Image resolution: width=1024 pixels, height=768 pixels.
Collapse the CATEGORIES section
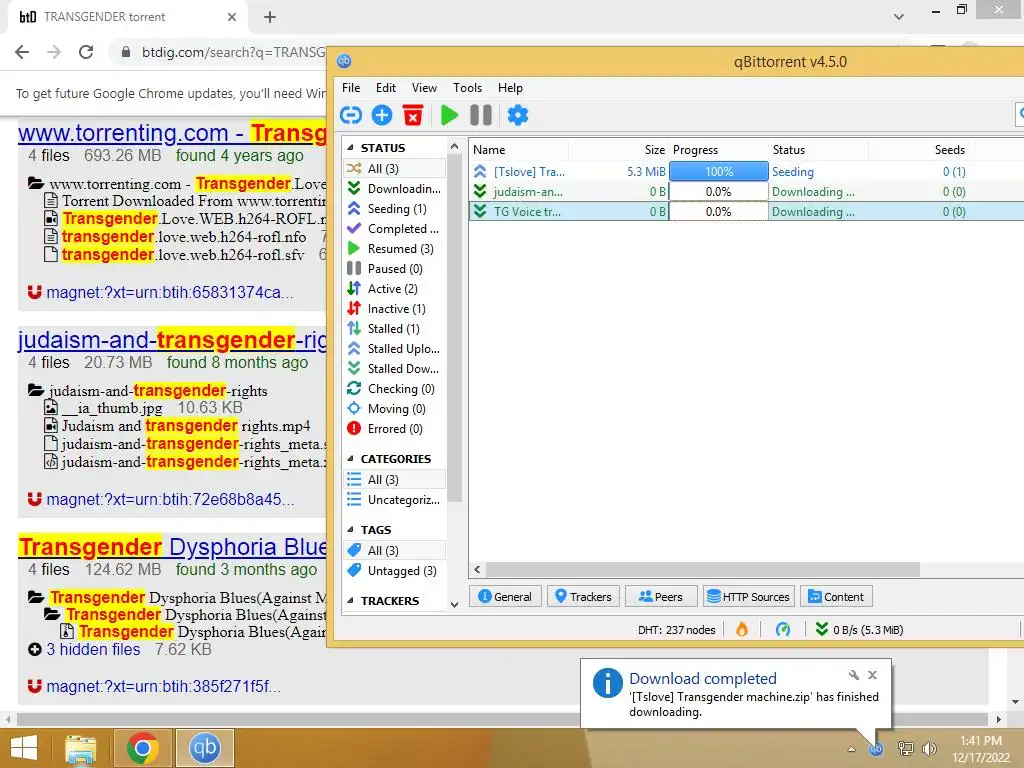[351, 459]
